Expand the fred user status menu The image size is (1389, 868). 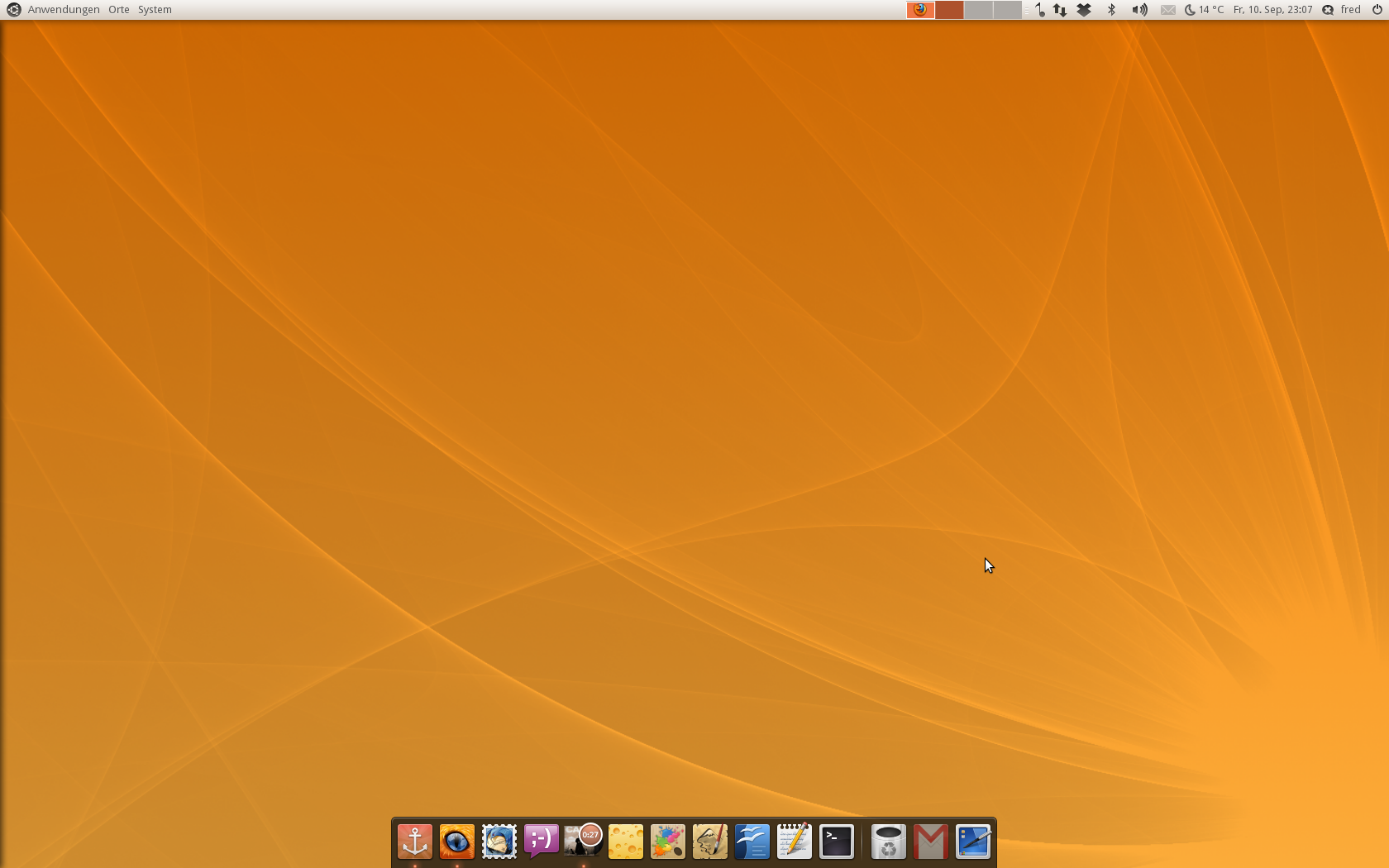point(1350,10)
